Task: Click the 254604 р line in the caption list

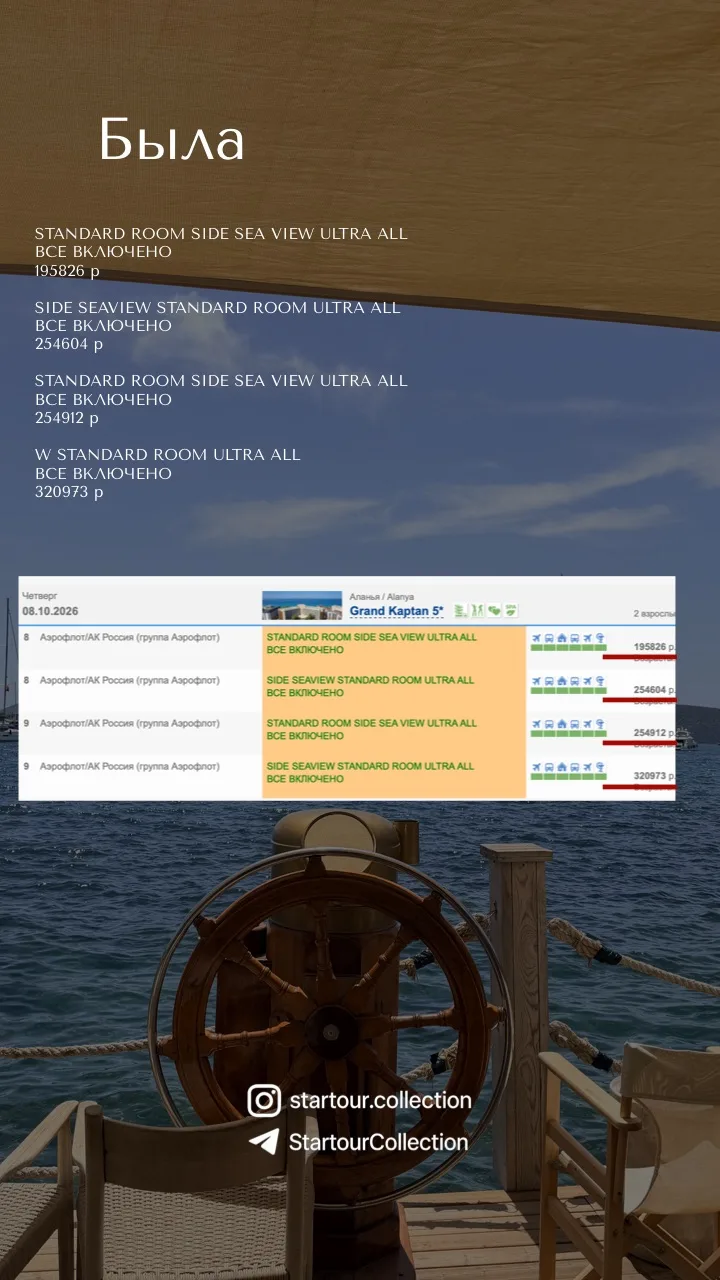Action: (69, 344)
